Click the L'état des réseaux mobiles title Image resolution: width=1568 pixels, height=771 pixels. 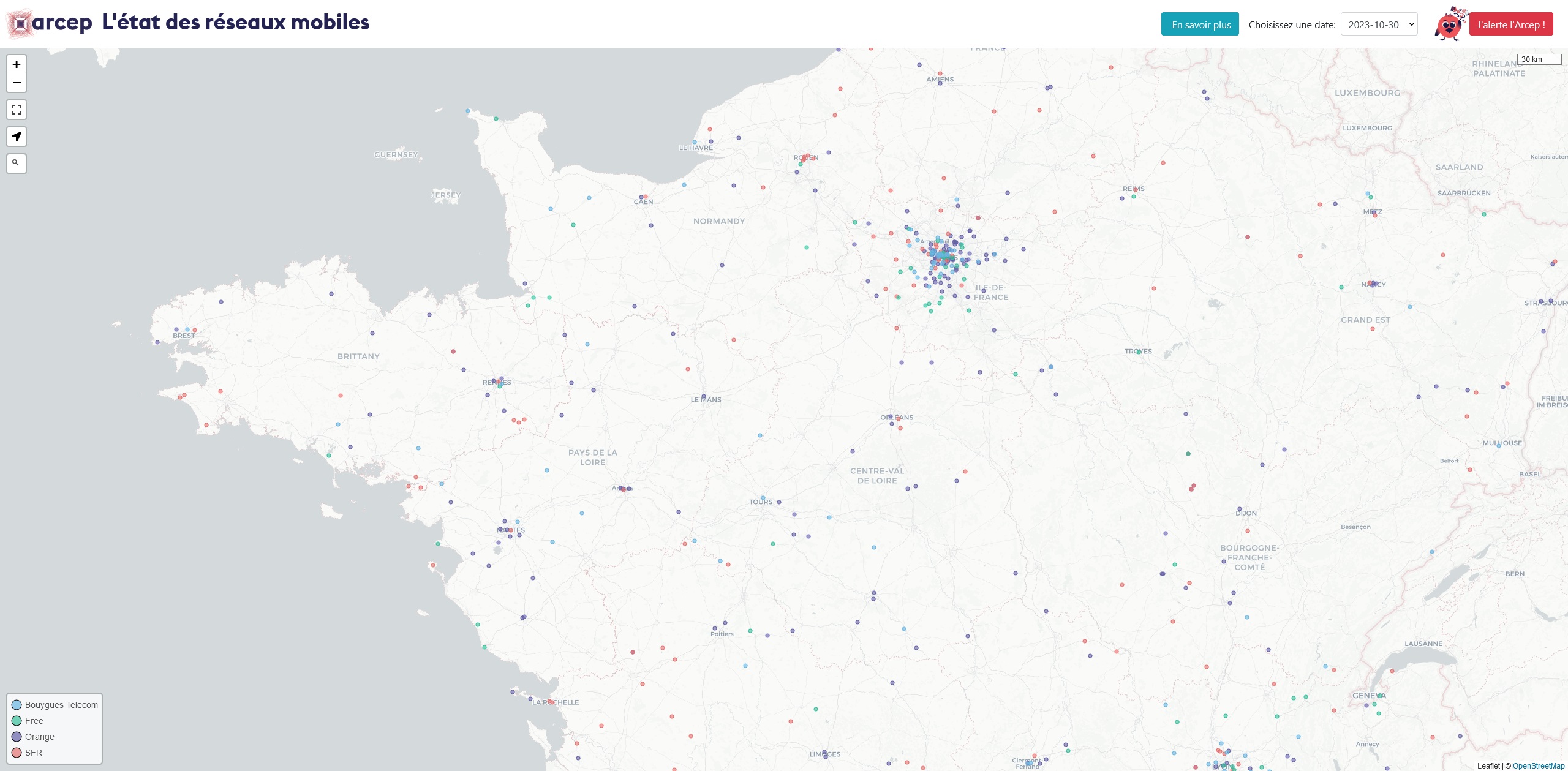[236, 23]
